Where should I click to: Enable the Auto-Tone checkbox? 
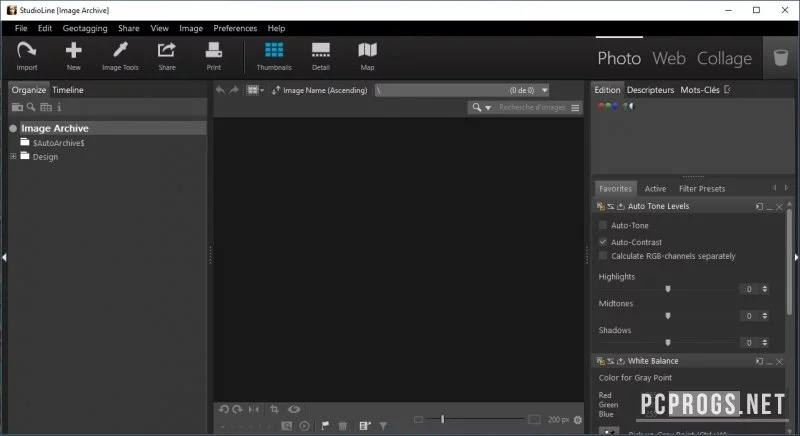(603, 225)
